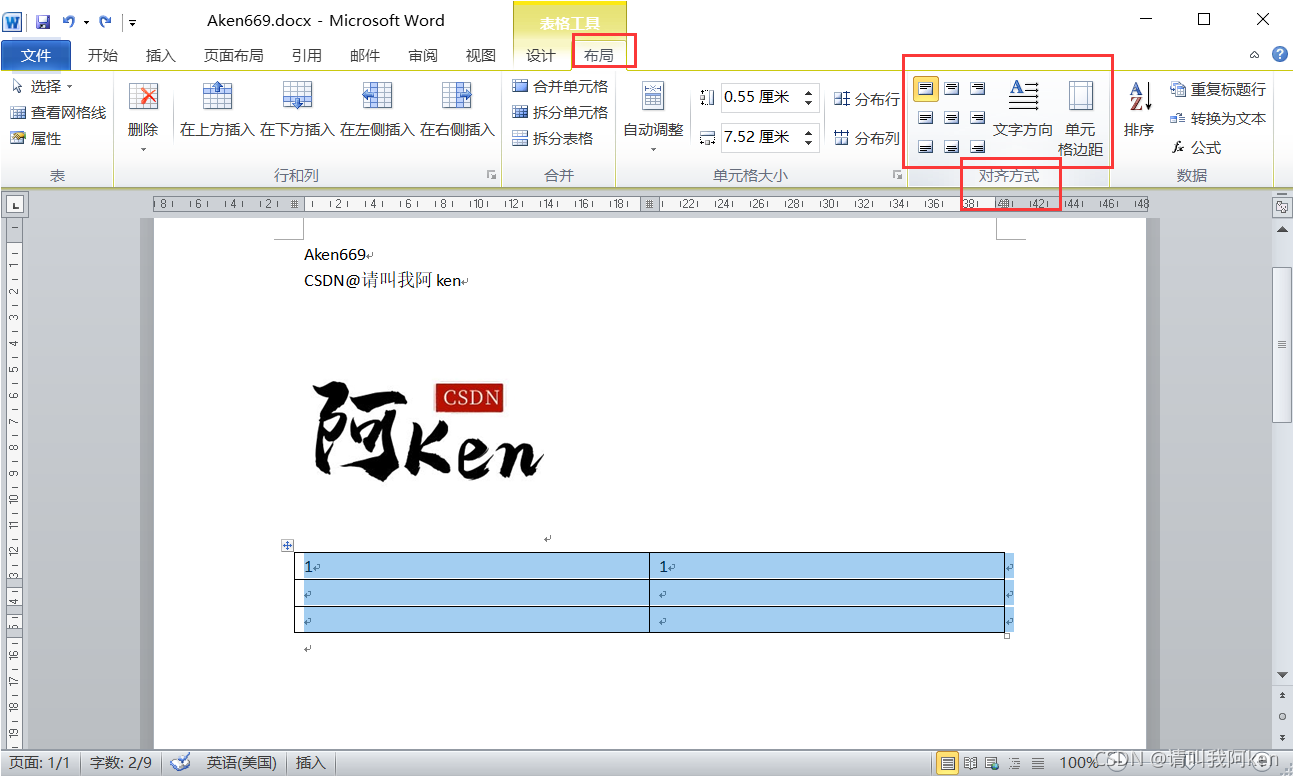Click 分布行 distribute rows
The image size is (1294, 777).
coord(867,99)
